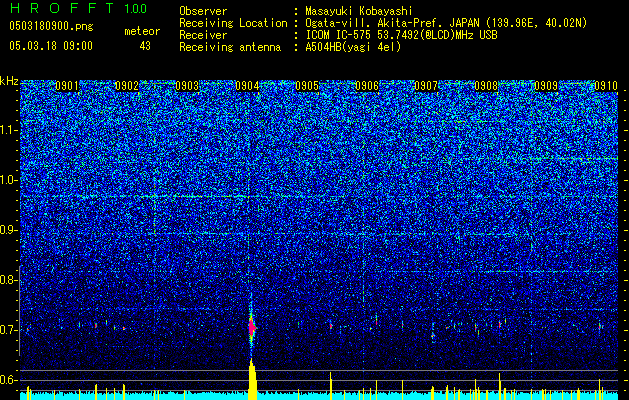Screen dimensions: 629x400
Task: Click the Ogata-vill. Akita-Pref. JAPAN location text
Action: click(x=446, y=23)
